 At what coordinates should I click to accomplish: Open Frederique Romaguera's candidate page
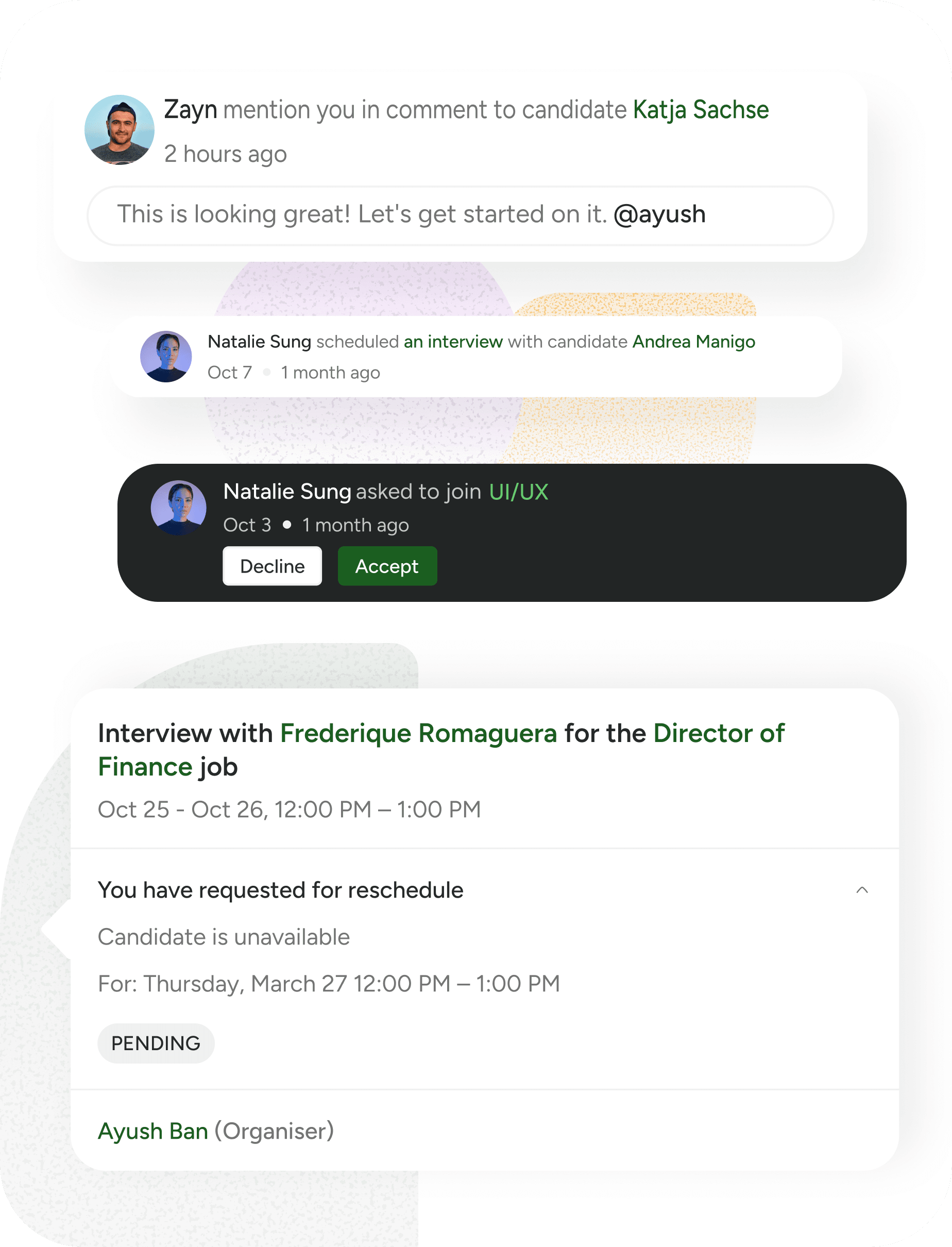coord(418,733)
